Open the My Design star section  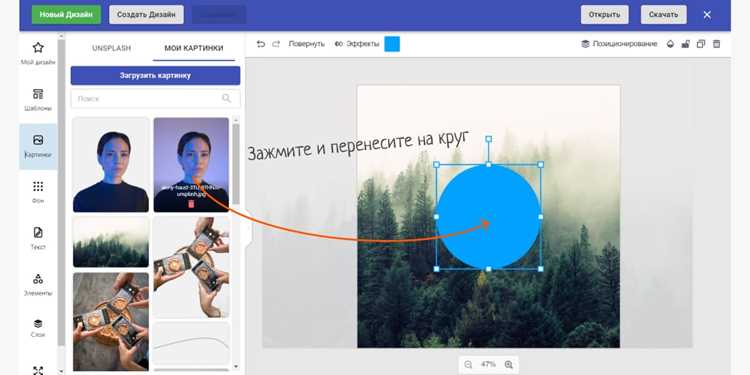coord(38,53)
